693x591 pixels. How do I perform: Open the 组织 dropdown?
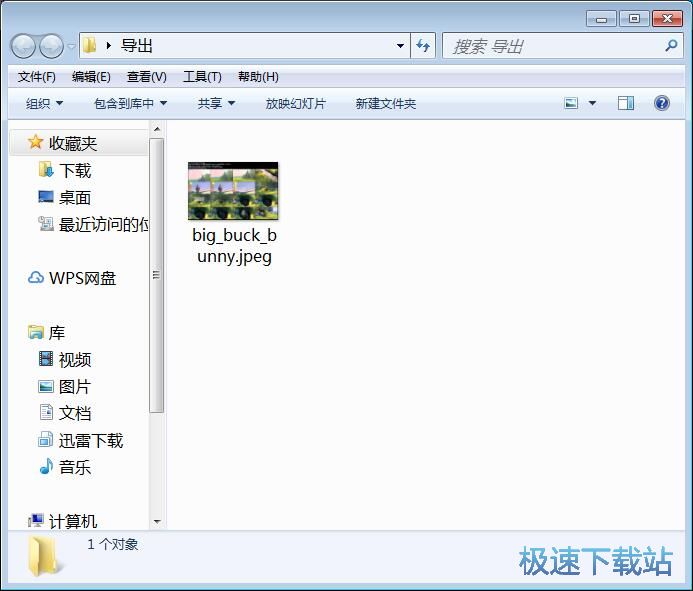pyautogui.click(x=44, y=103)
